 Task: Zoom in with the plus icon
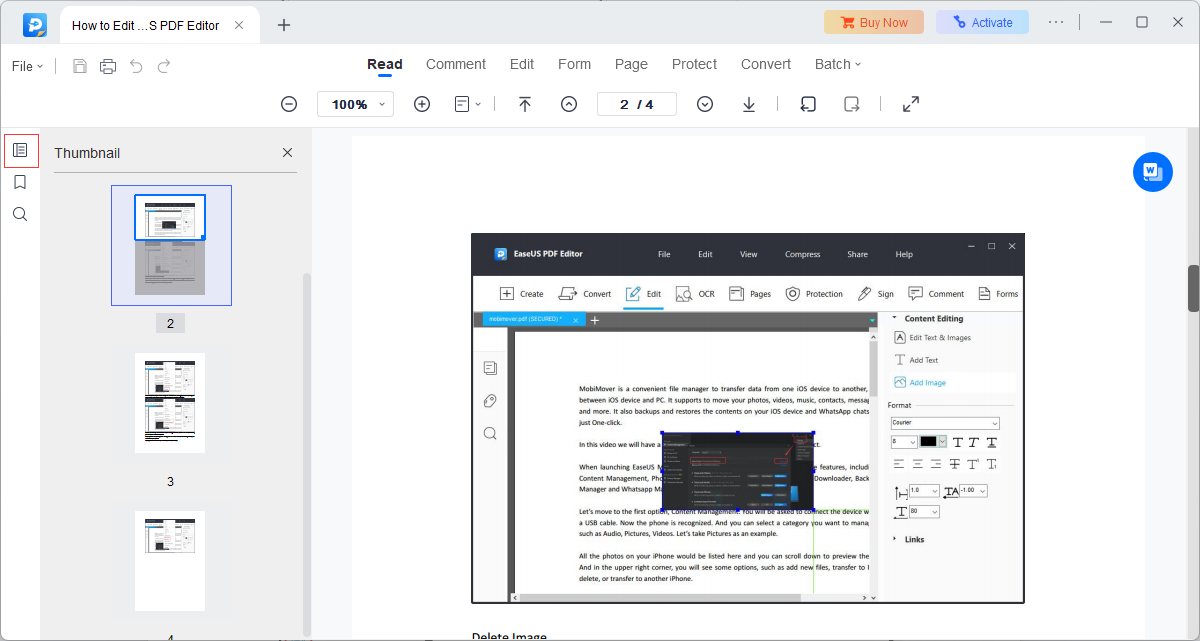tap(422, 104)
